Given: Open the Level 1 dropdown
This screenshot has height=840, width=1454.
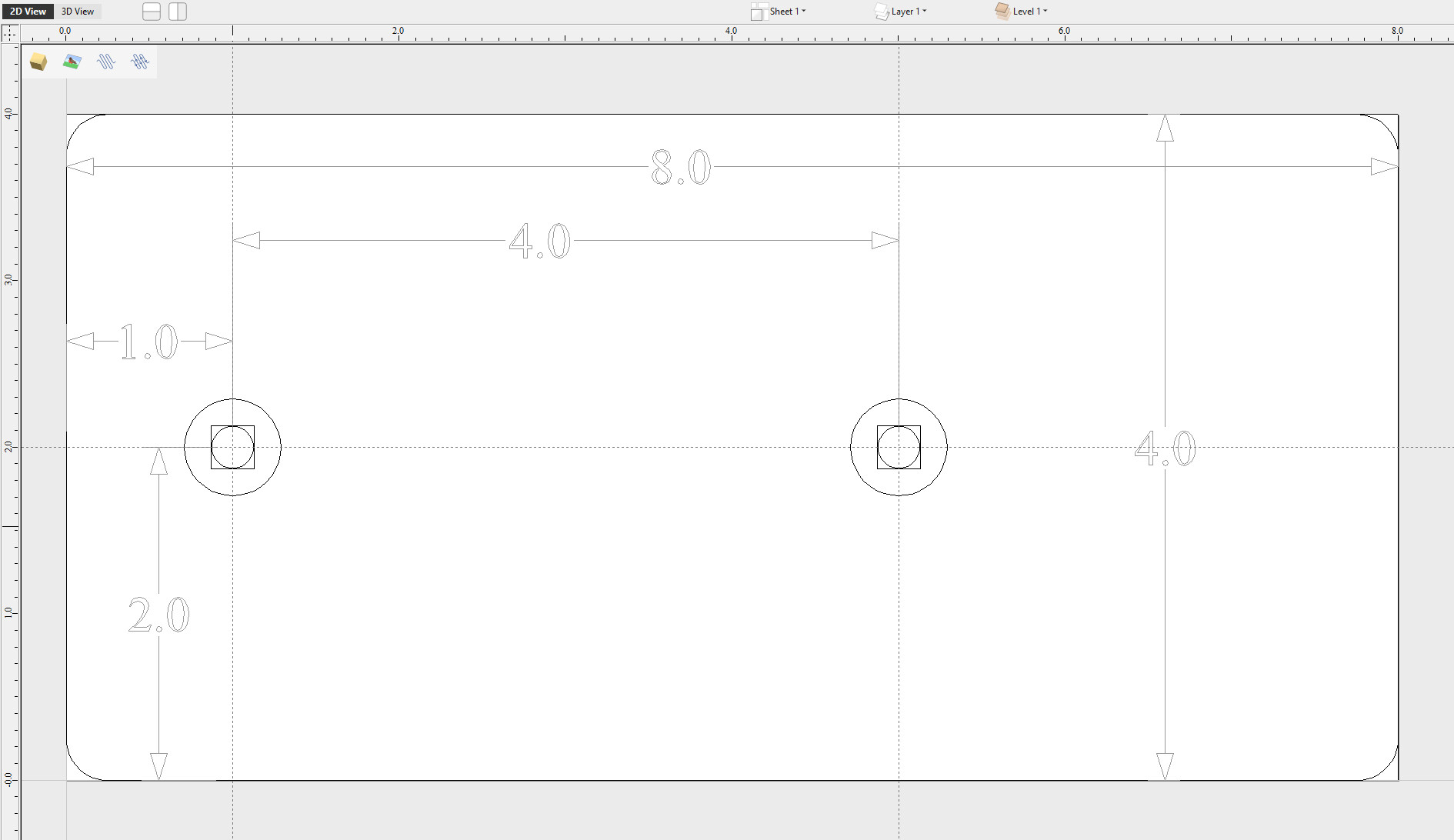Looking at the screenshot, I should 1030,12.
